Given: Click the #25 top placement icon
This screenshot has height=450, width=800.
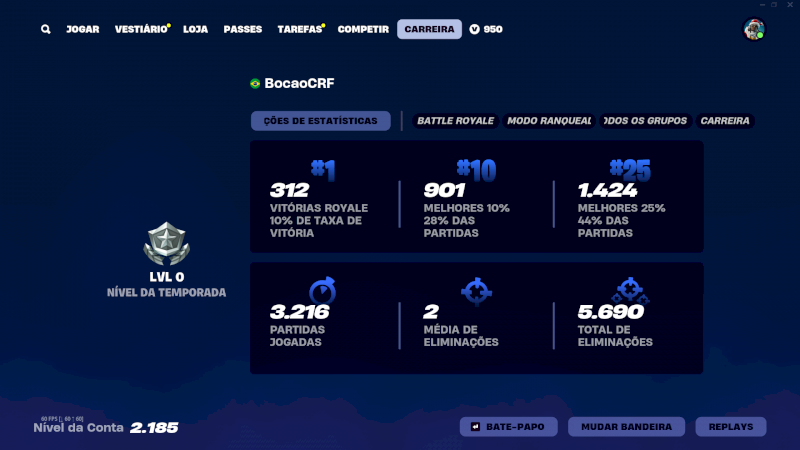Looking at the screenshot, I should pyautogui.click(x=630, y=169).
